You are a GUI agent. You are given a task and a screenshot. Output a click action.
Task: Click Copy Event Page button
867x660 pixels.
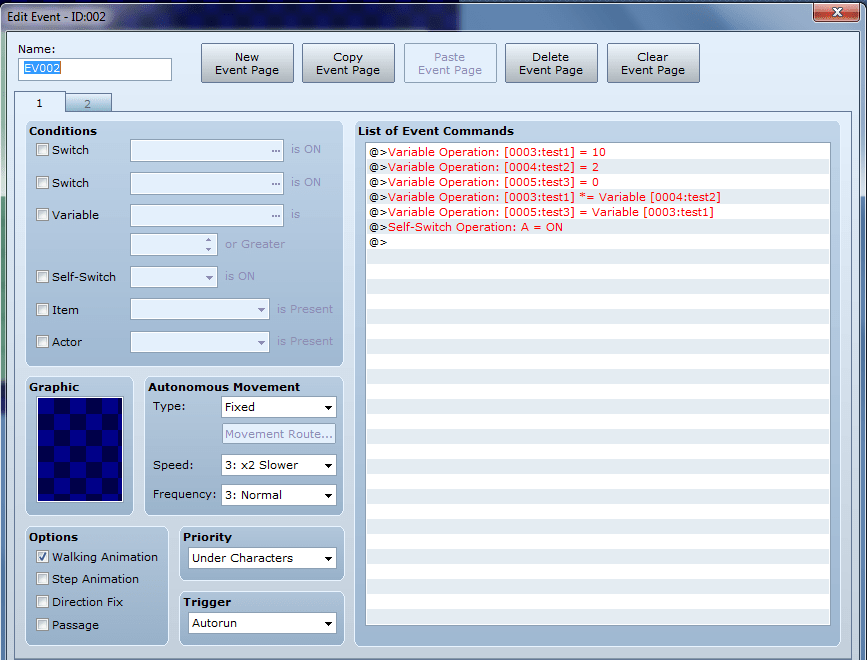coord(348,63)
